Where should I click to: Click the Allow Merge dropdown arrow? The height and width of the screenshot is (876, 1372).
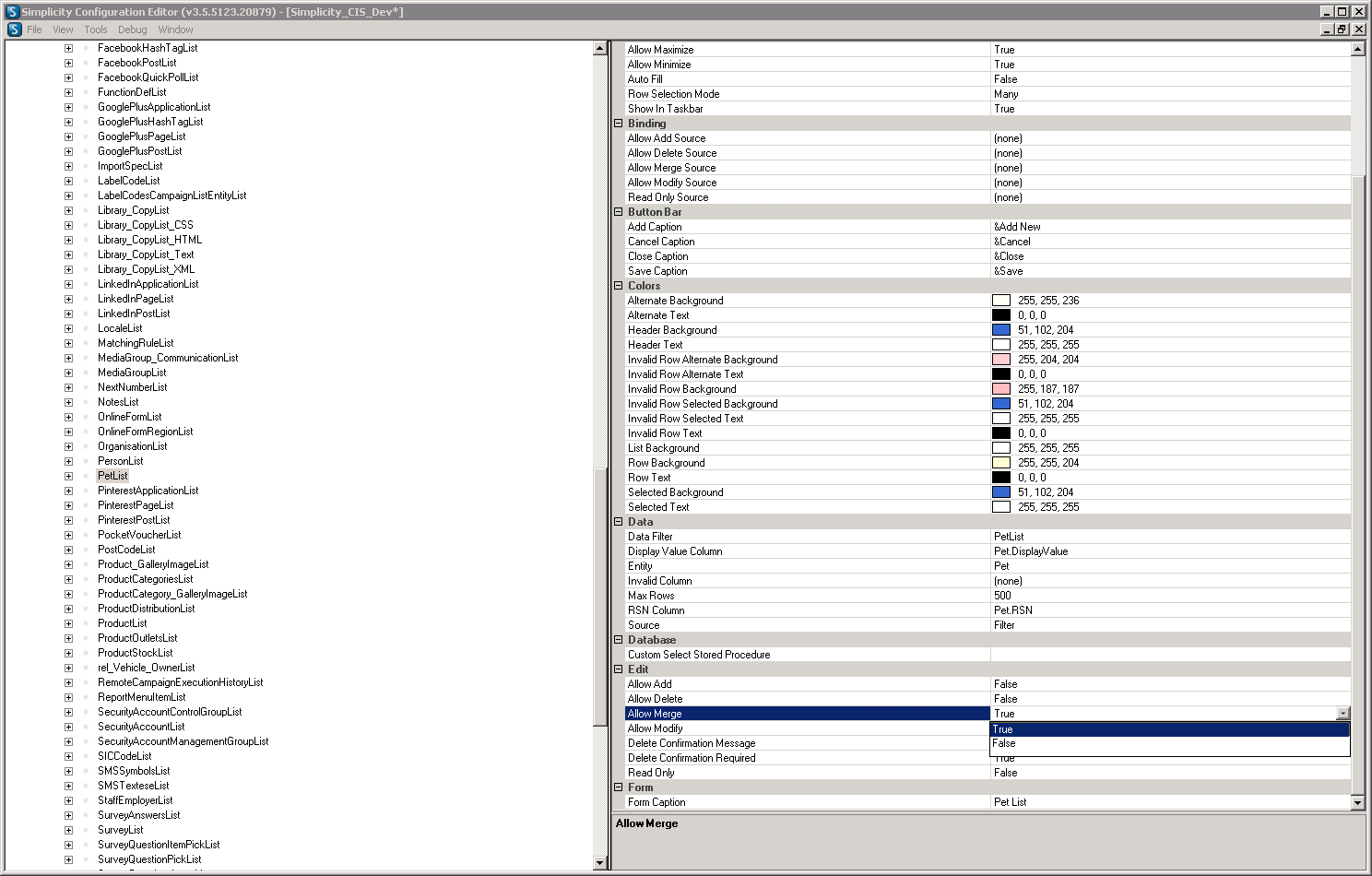(x=1342, y=714)
